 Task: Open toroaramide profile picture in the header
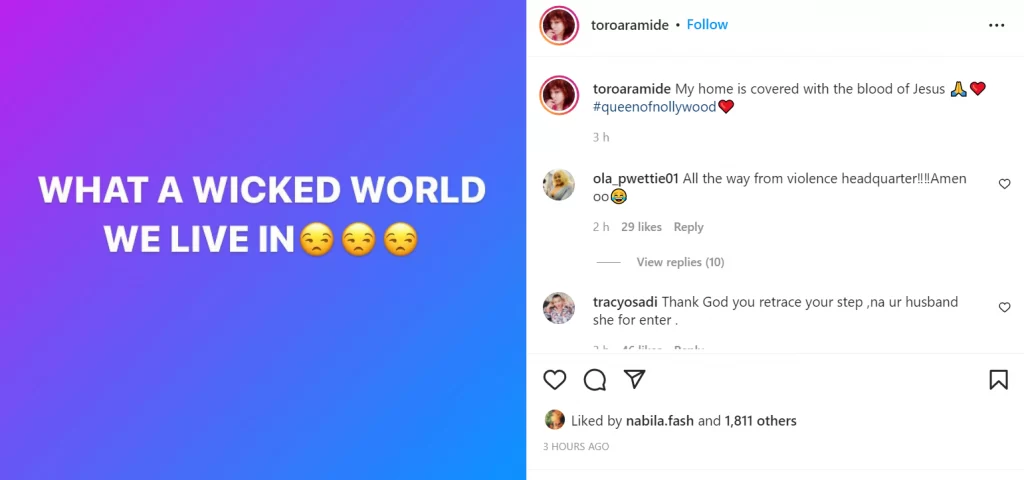tap(559, 25)
